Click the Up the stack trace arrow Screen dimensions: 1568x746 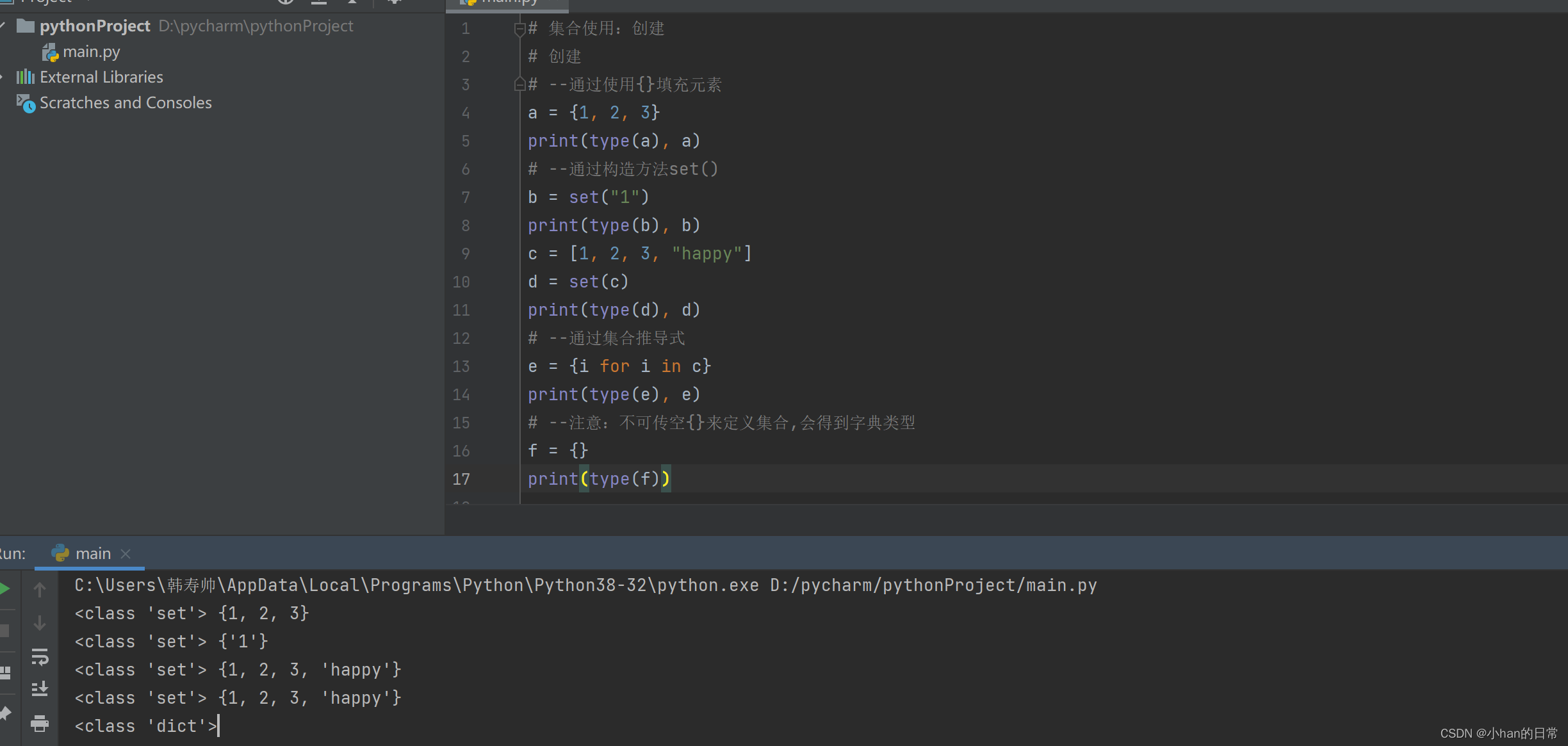tap(40, 589)
